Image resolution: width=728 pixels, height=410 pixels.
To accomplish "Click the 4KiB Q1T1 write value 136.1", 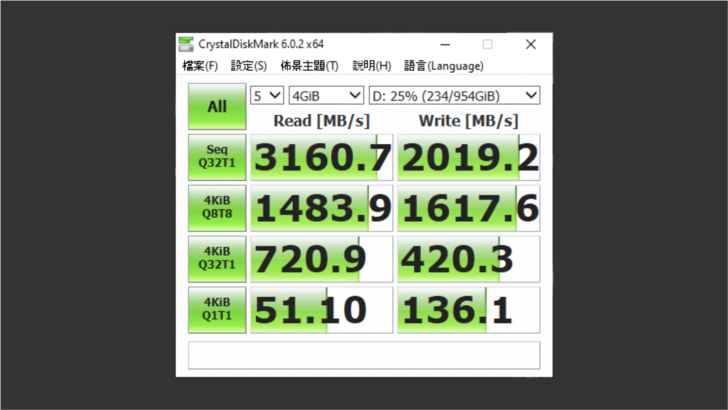I will point(468,310).
